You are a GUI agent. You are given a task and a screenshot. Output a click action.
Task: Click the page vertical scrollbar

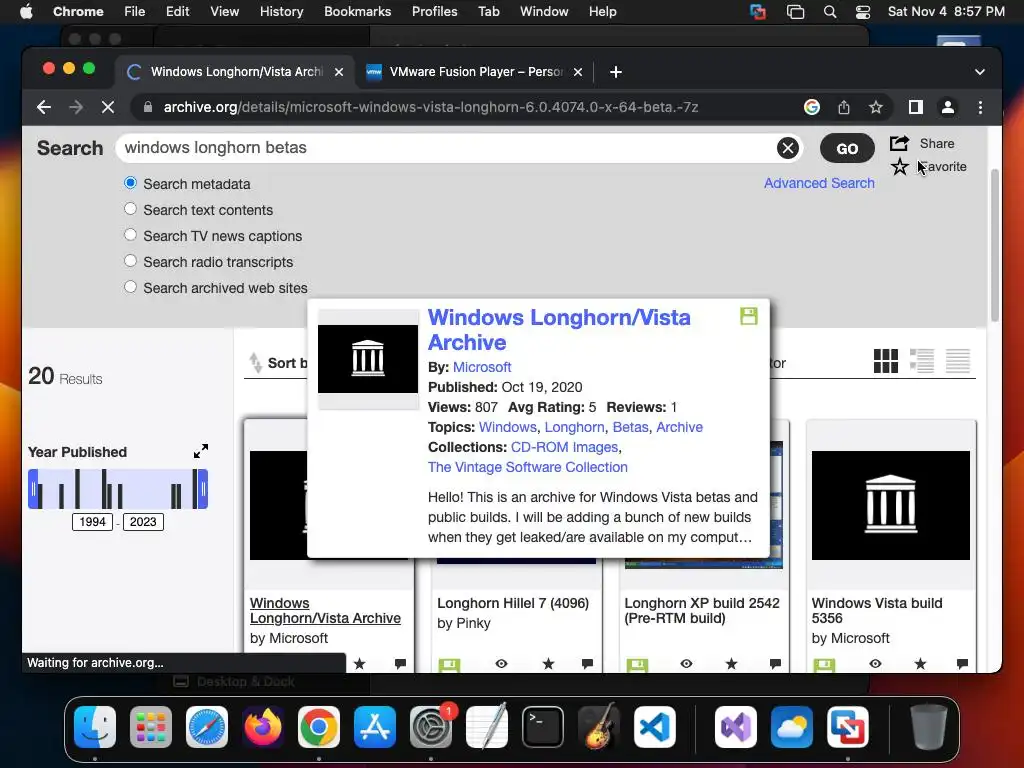[x=995, y=245]
